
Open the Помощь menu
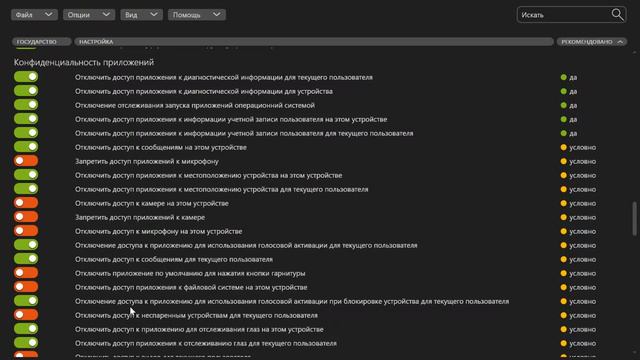(197, 15)
